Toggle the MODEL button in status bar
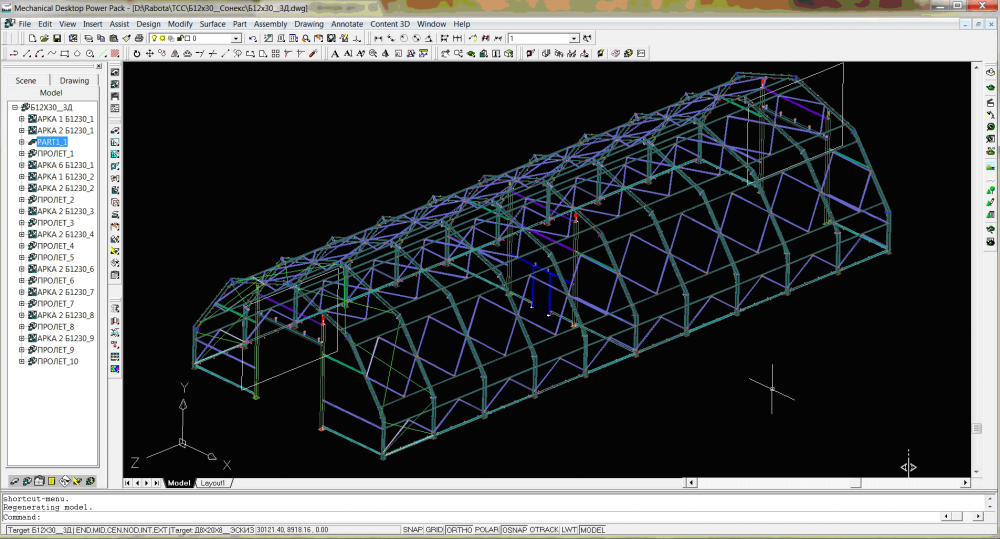Viewport: 1000px width, 539px height. [x=593, y=529]
